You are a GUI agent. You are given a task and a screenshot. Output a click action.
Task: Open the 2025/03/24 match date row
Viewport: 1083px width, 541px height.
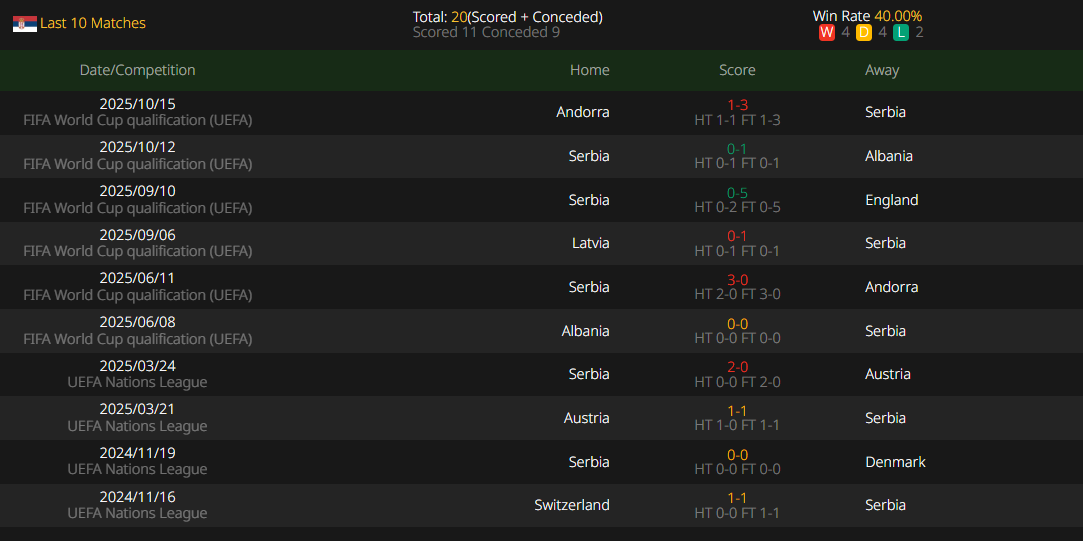point(137,366)
